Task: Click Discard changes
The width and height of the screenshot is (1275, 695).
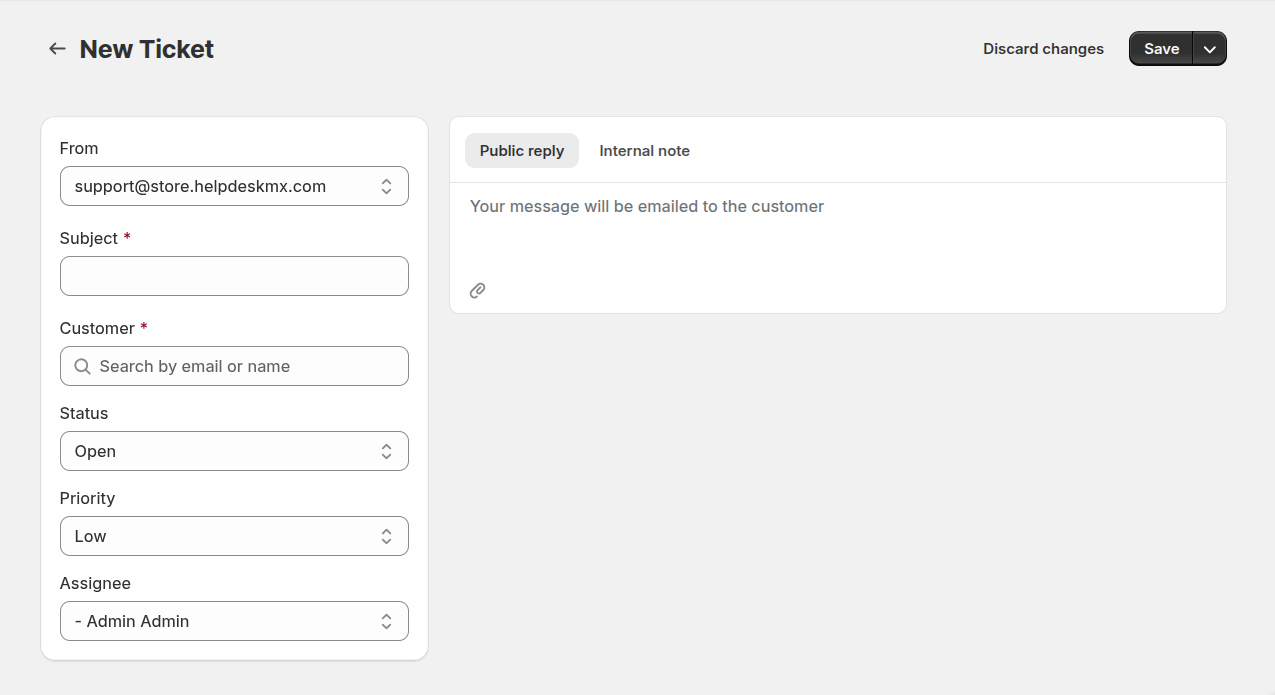Action: (1043, 49)
